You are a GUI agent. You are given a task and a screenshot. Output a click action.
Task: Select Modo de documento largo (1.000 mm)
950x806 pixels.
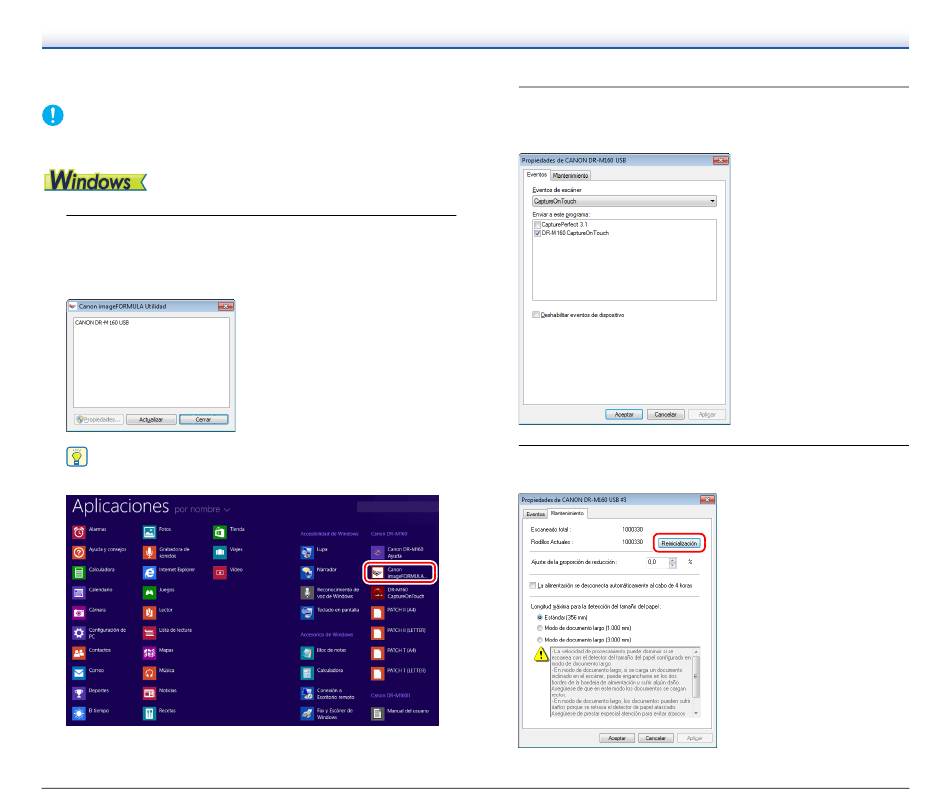539,628
